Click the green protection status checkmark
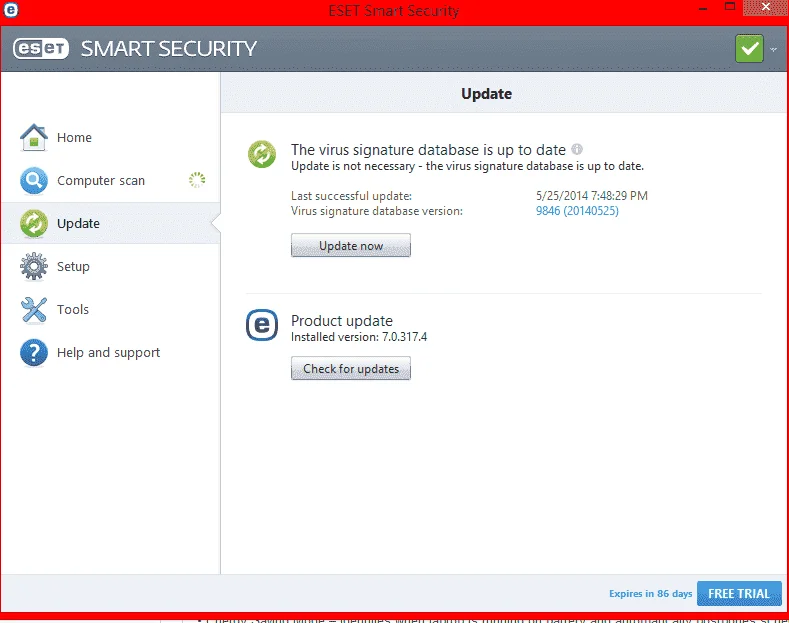Image resolution: width=789 pixels, height=623 pixels. pos(749,48)
